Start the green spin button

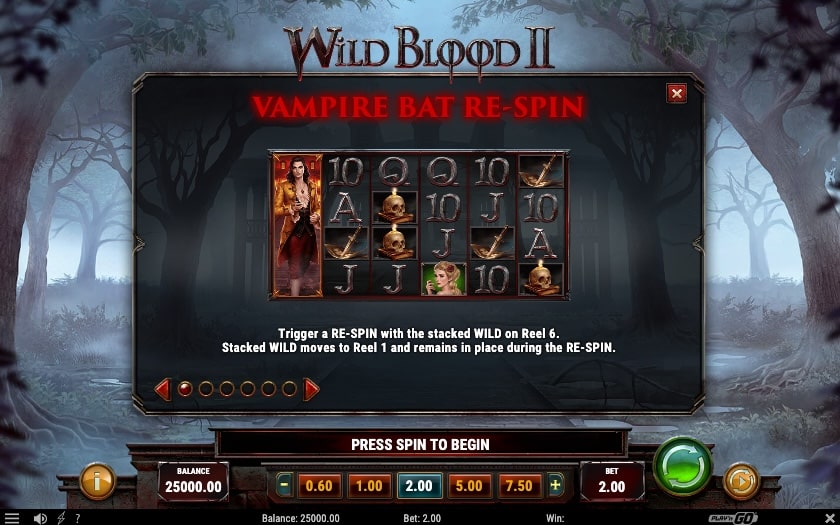tap(682, 467)
